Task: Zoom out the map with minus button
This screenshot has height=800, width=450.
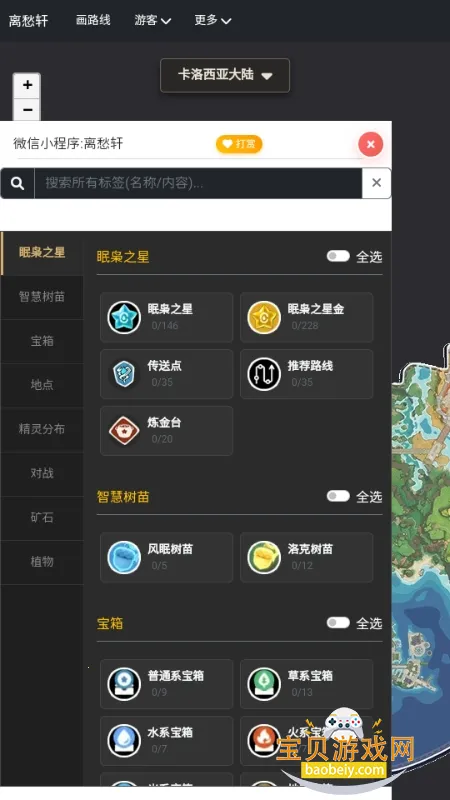Action: pyautogui.click(x=28, y=109)
